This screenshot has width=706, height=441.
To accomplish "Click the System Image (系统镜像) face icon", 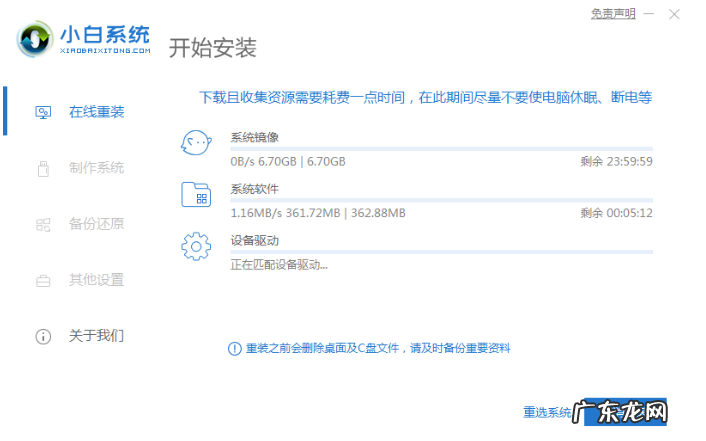I will point(196,143).
